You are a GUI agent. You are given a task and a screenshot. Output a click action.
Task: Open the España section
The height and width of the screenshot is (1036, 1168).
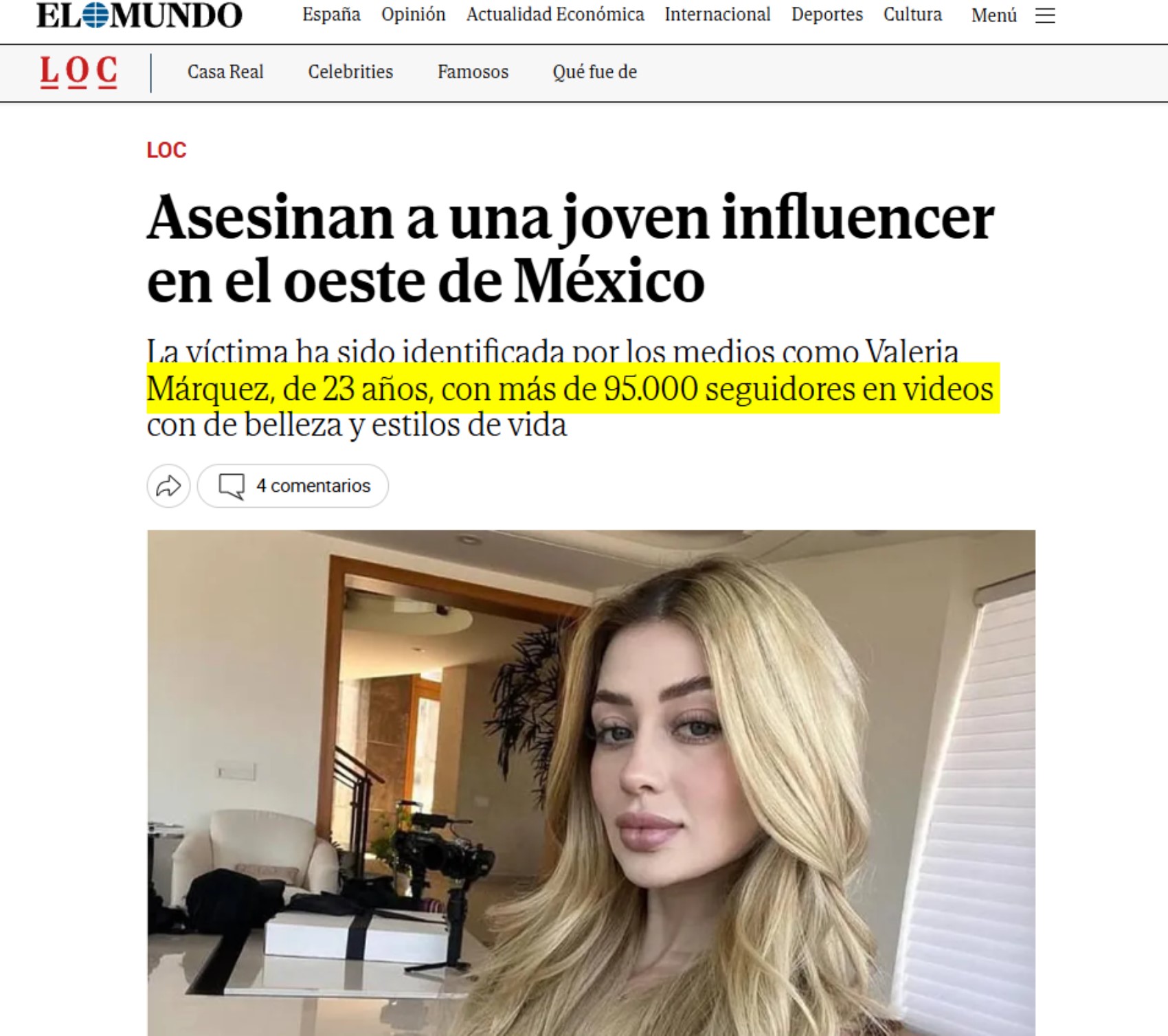coord(331,14)
